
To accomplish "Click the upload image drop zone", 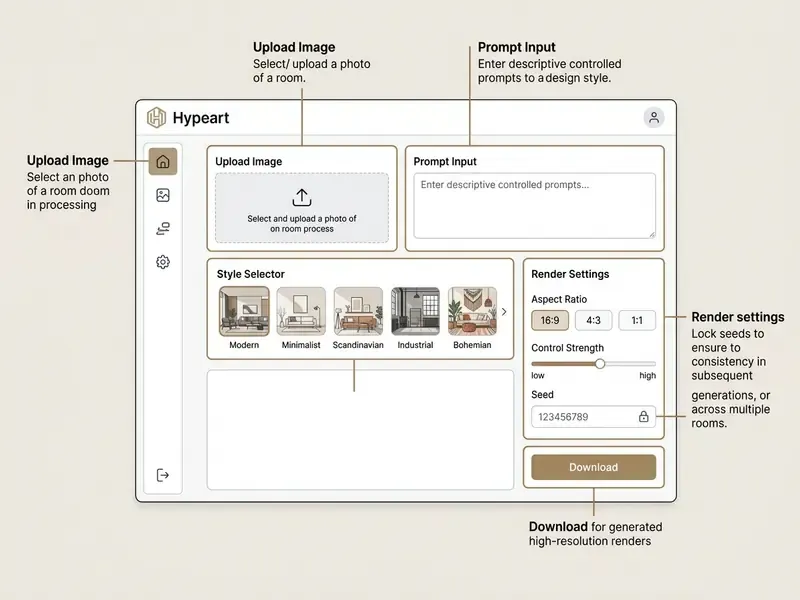I will (302, 208).
